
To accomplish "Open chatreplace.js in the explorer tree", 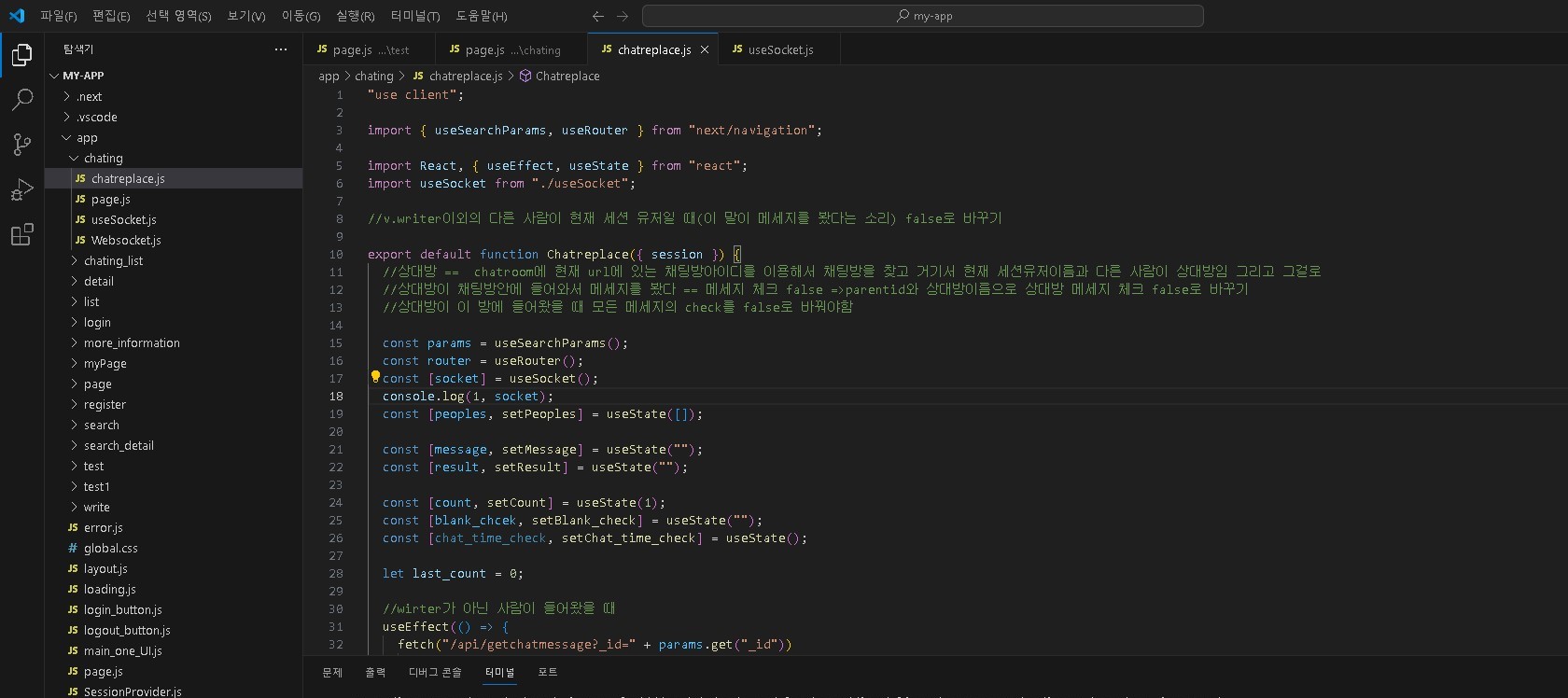I will (174, 178).
